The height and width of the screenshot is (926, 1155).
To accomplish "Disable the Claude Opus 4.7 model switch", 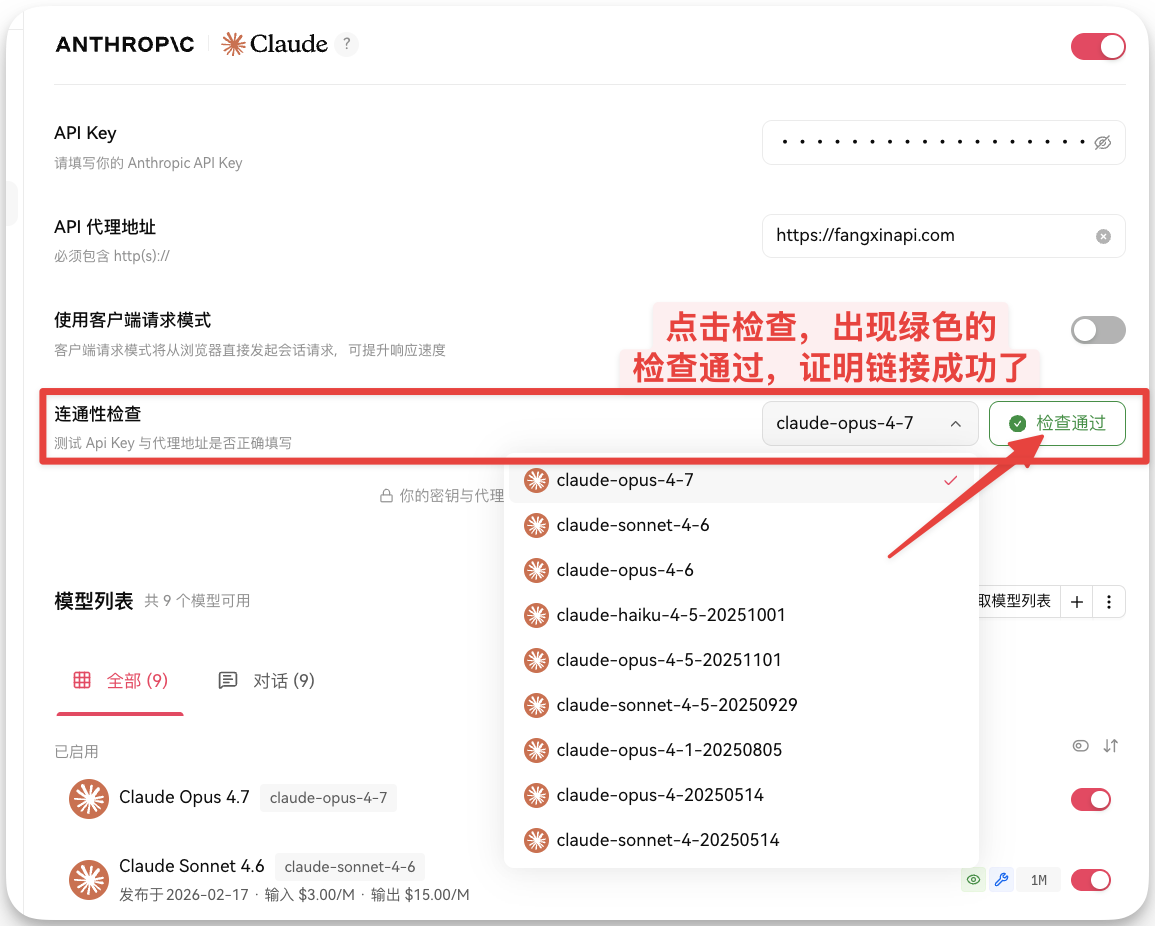I will [1091, 799].
